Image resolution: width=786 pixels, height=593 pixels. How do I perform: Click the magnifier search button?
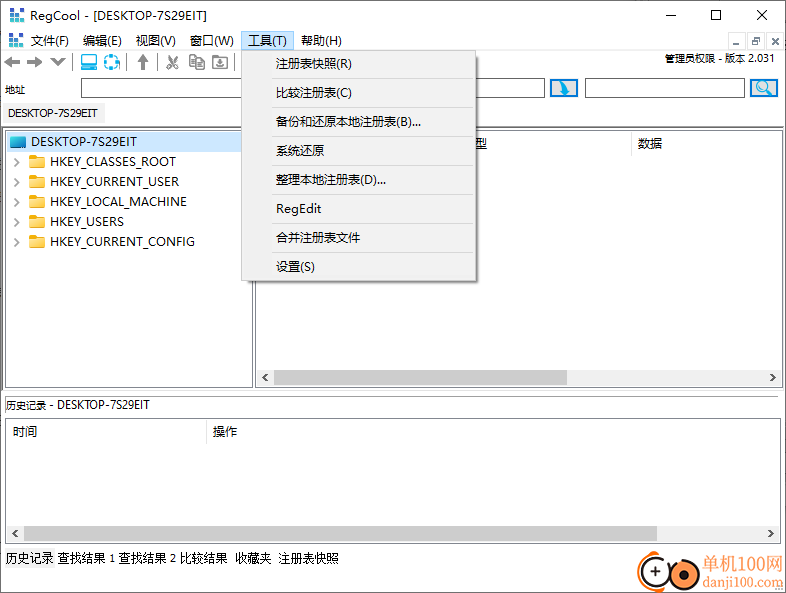click(763, 88)
